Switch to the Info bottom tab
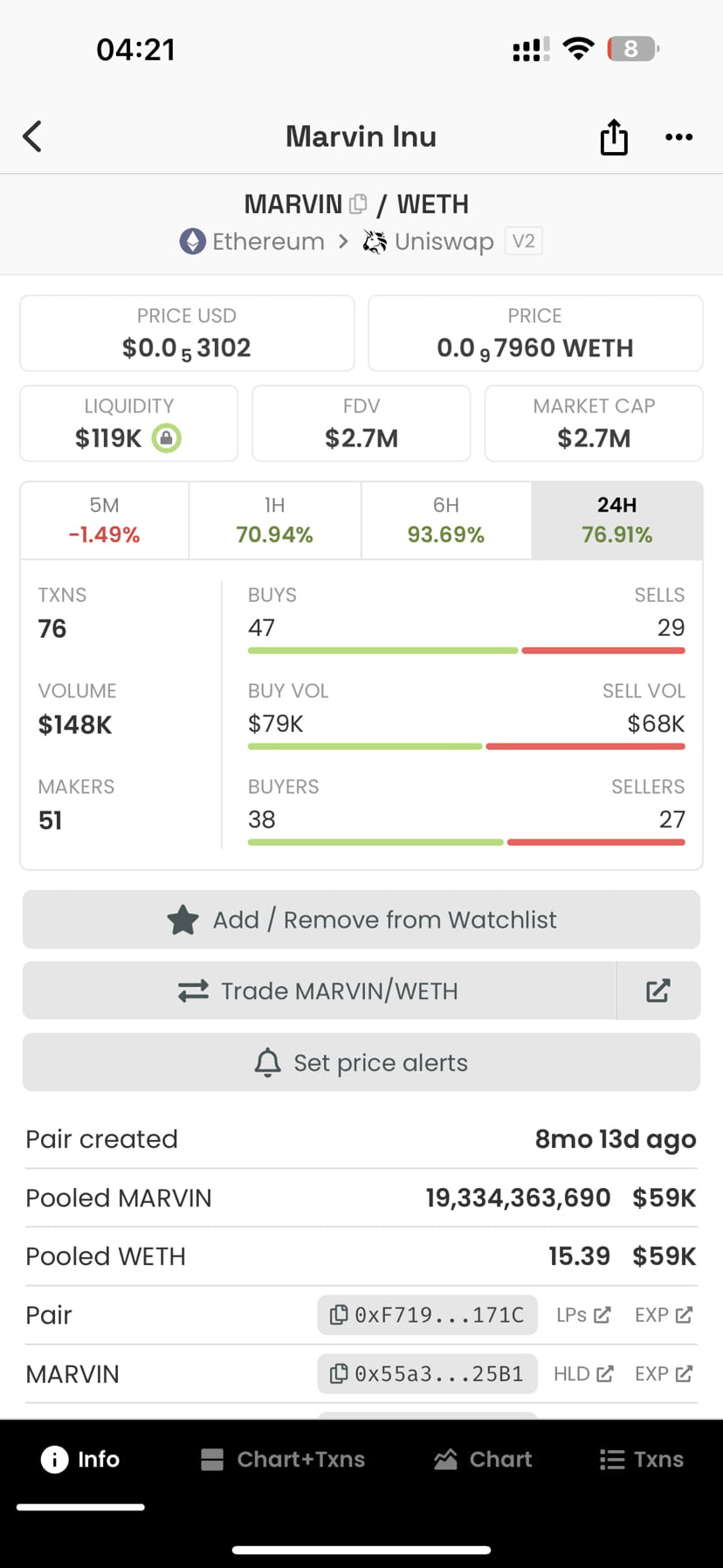The width and height of the screenshot is (723, 1568). (80, 1459)
